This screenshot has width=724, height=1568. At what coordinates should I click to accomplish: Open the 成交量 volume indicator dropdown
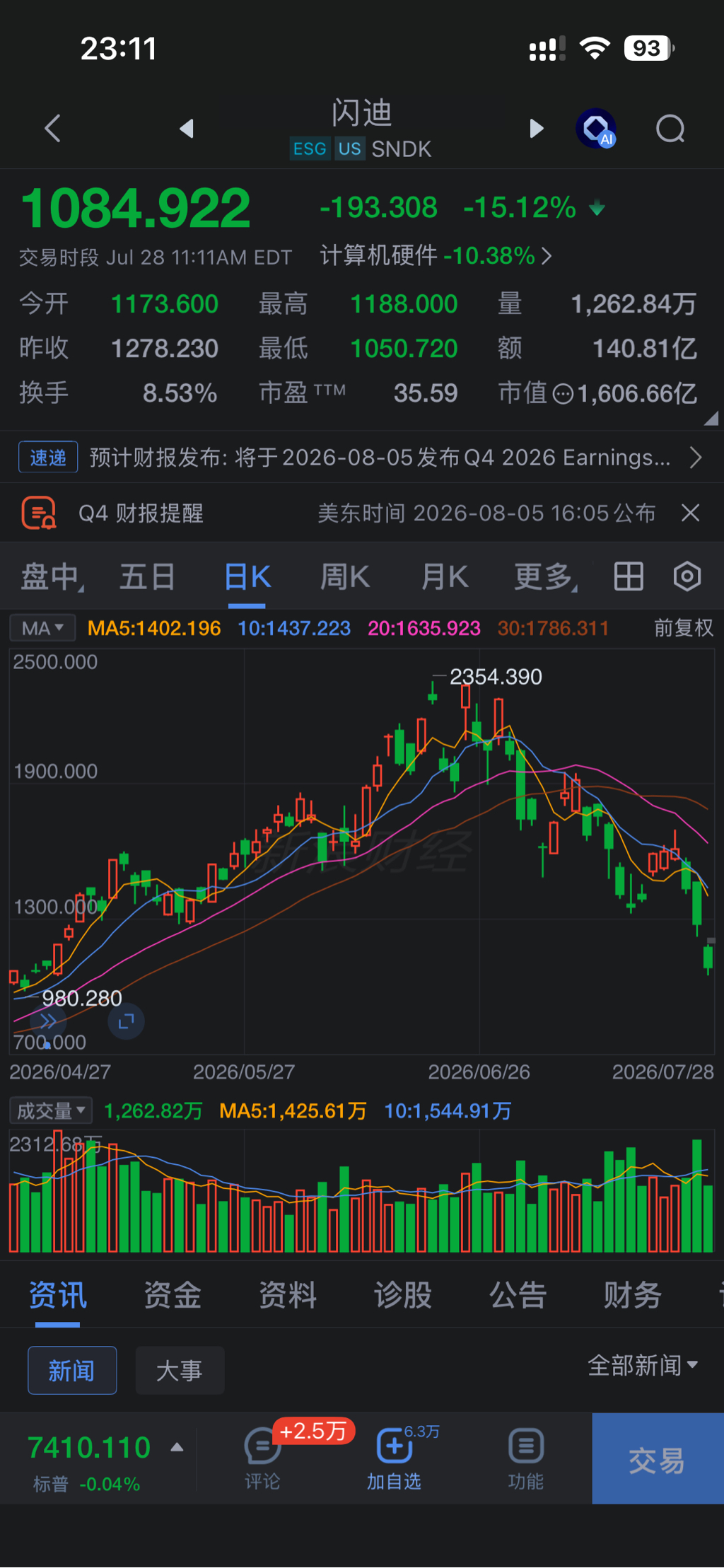(51, 1110)
